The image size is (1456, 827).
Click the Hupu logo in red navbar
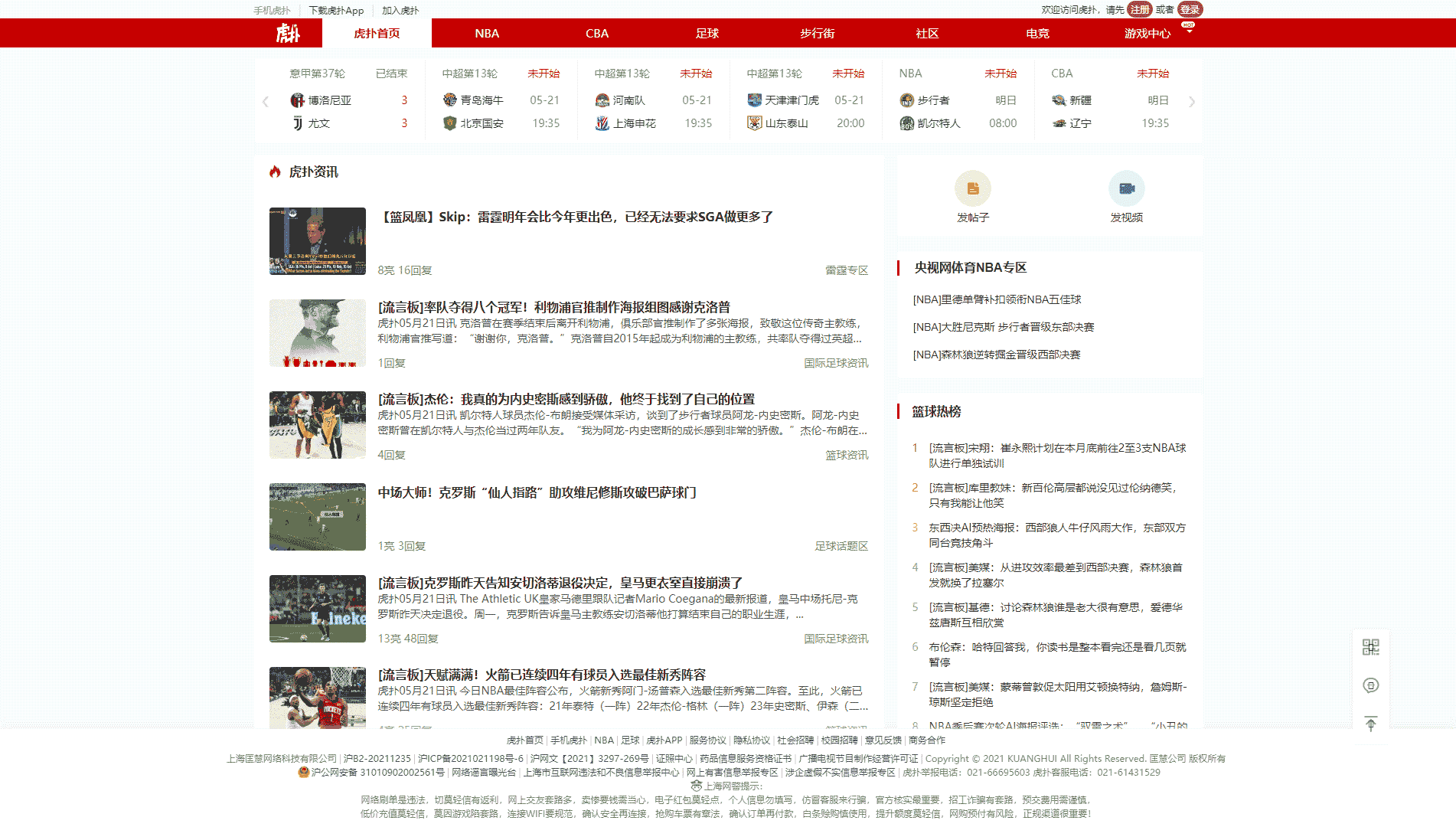pos(288,33)
